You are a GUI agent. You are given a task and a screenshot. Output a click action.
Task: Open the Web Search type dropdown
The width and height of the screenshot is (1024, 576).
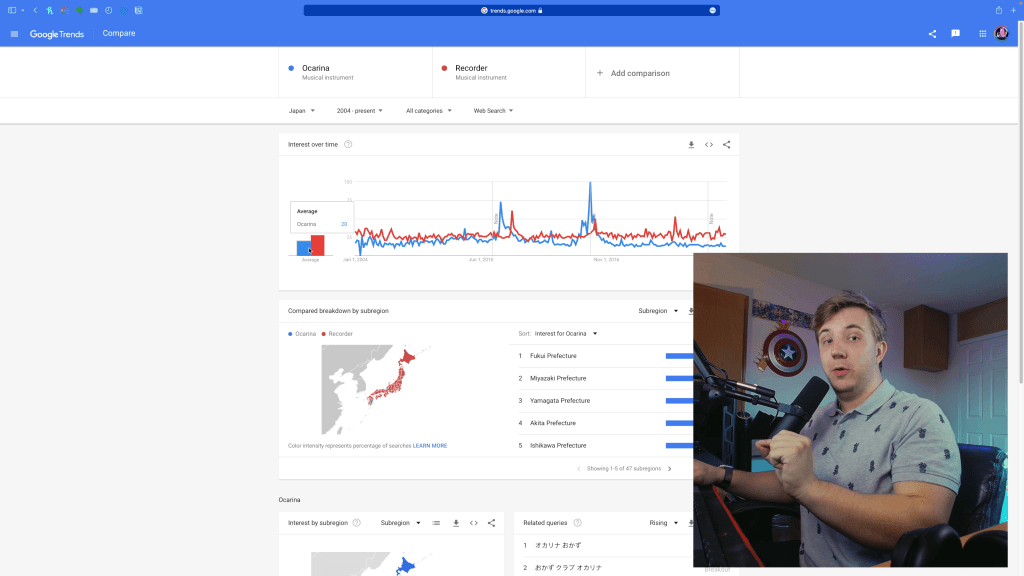coord(493,111)
